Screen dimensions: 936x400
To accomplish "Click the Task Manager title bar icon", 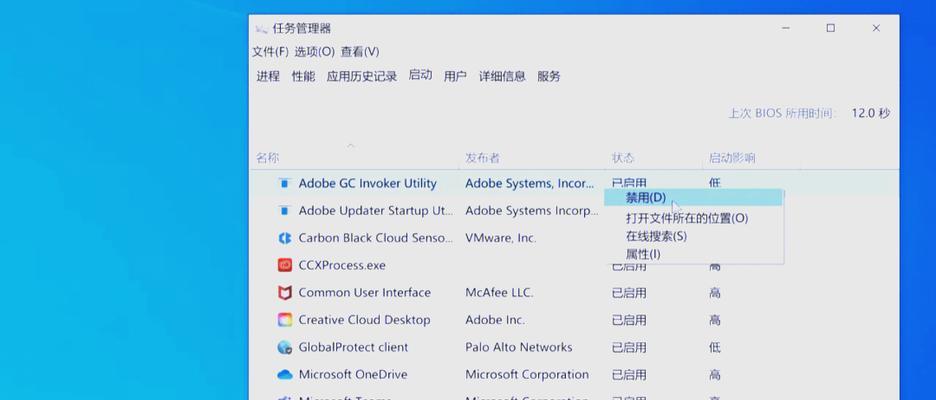I will click(261, 28).
